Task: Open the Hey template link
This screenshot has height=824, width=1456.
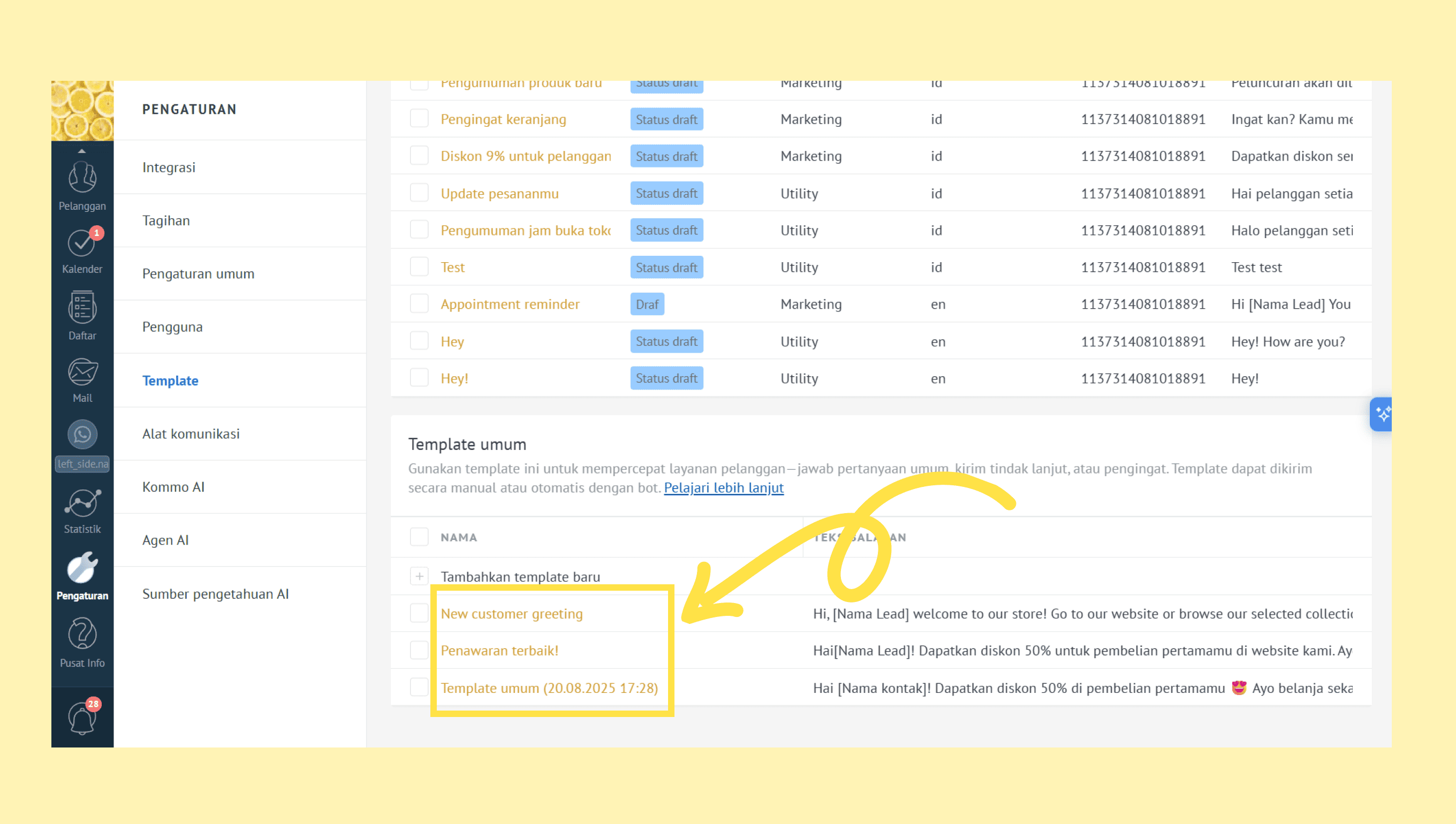Action: click(x=452, y=342)
